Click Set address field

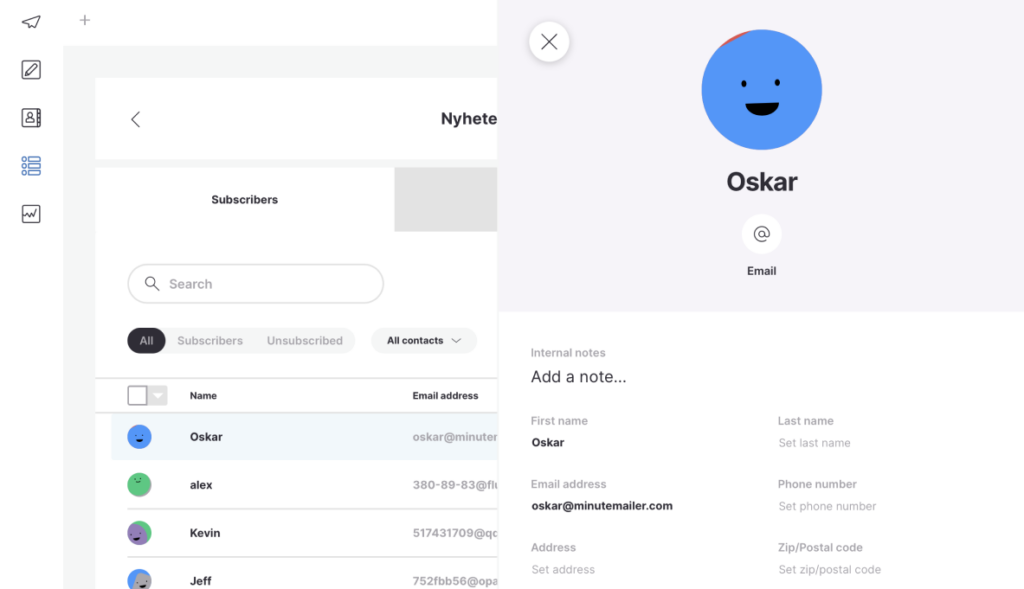click(x=563, y=569)
